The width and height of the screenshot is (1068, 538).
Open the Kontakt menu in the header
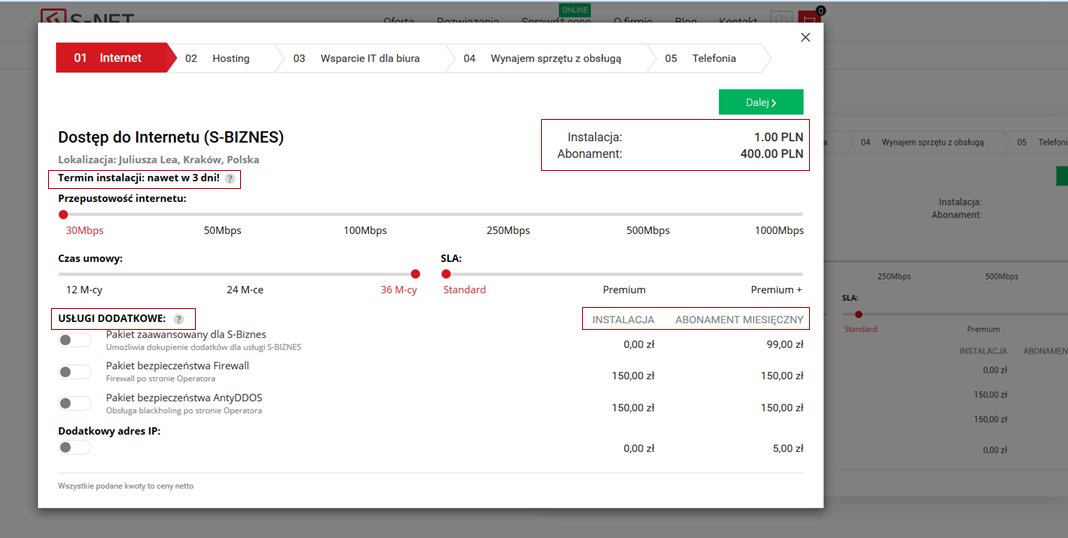pos(738,20)
